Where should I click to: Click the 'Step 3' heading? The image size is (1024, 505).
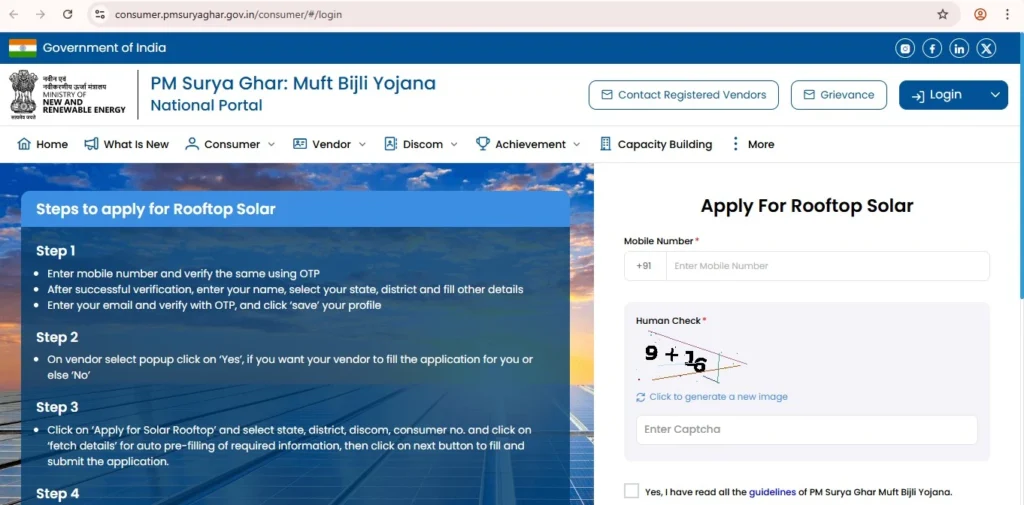[57, 407]
